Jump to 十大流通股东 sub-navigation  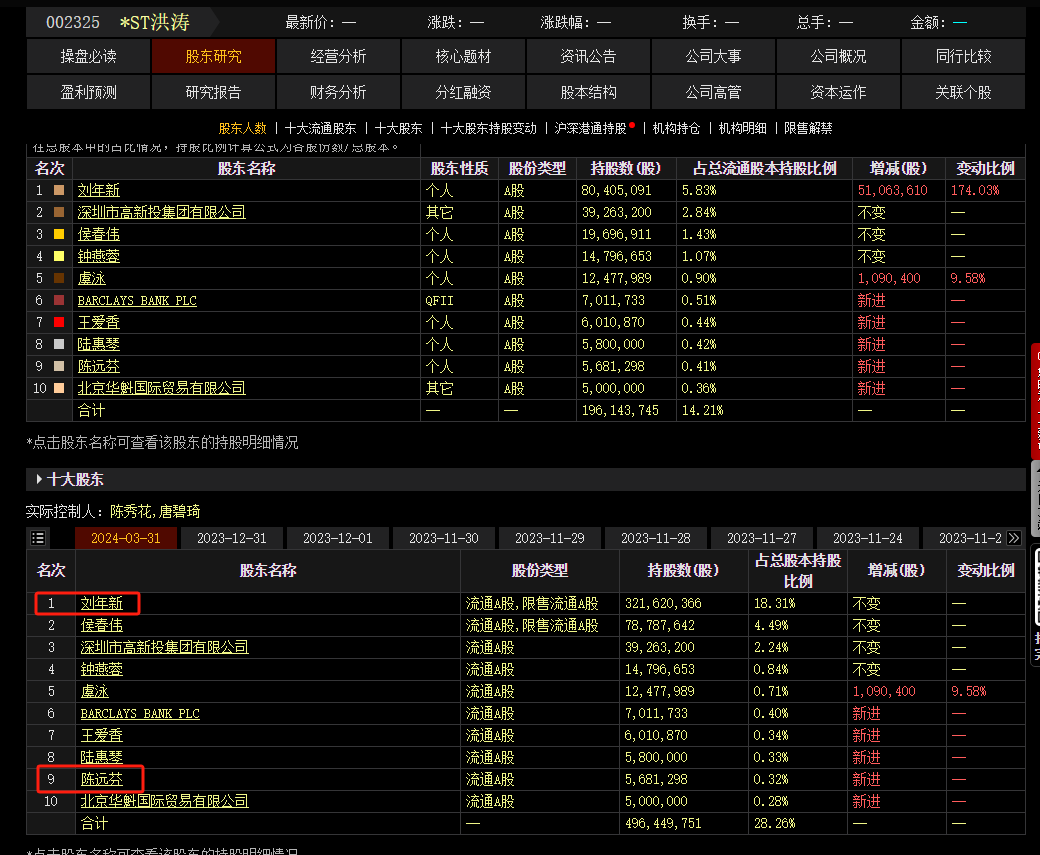(x=320, y=128)
